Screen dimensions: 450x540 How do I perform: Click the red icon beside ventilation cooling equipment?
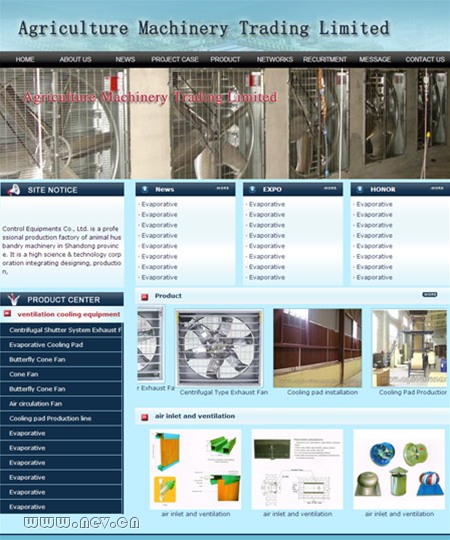[x=7, y=314]
